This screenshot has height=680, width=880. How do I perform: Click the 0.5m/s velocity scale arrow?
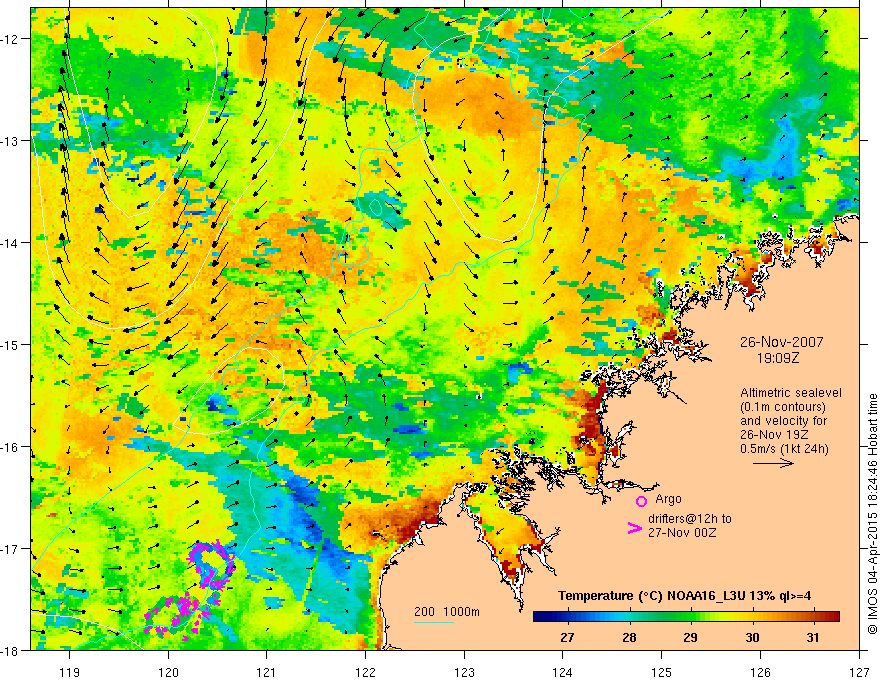click(x=773, y=463)
